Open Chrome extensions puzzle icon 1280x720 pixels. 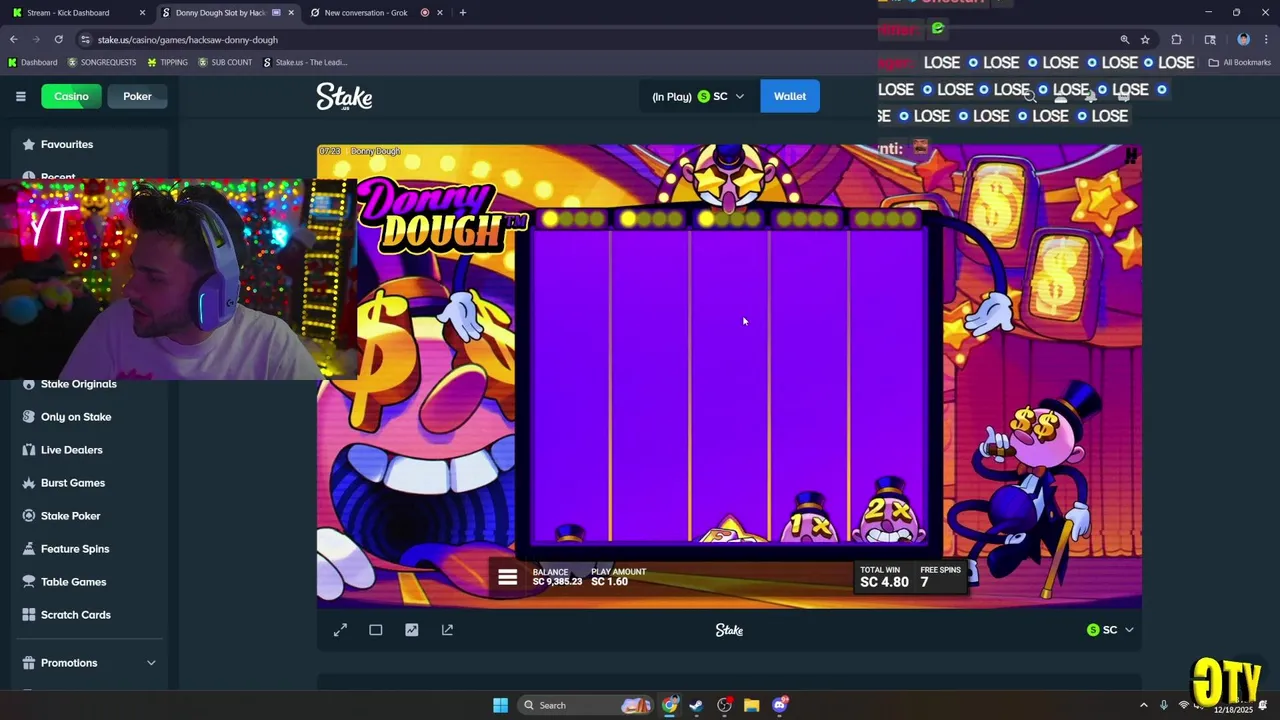click(1176, 39)
